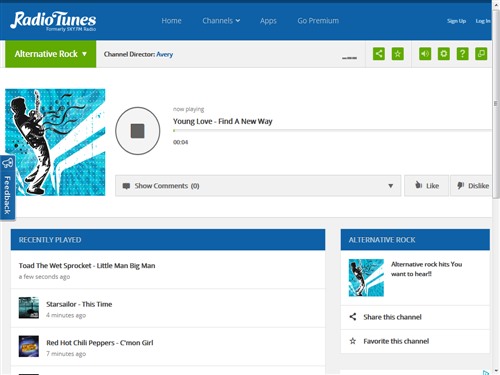Click the song title Young Love - Find A New Way
This screenshot has height=375, width=500.
(x=223, y=121)
